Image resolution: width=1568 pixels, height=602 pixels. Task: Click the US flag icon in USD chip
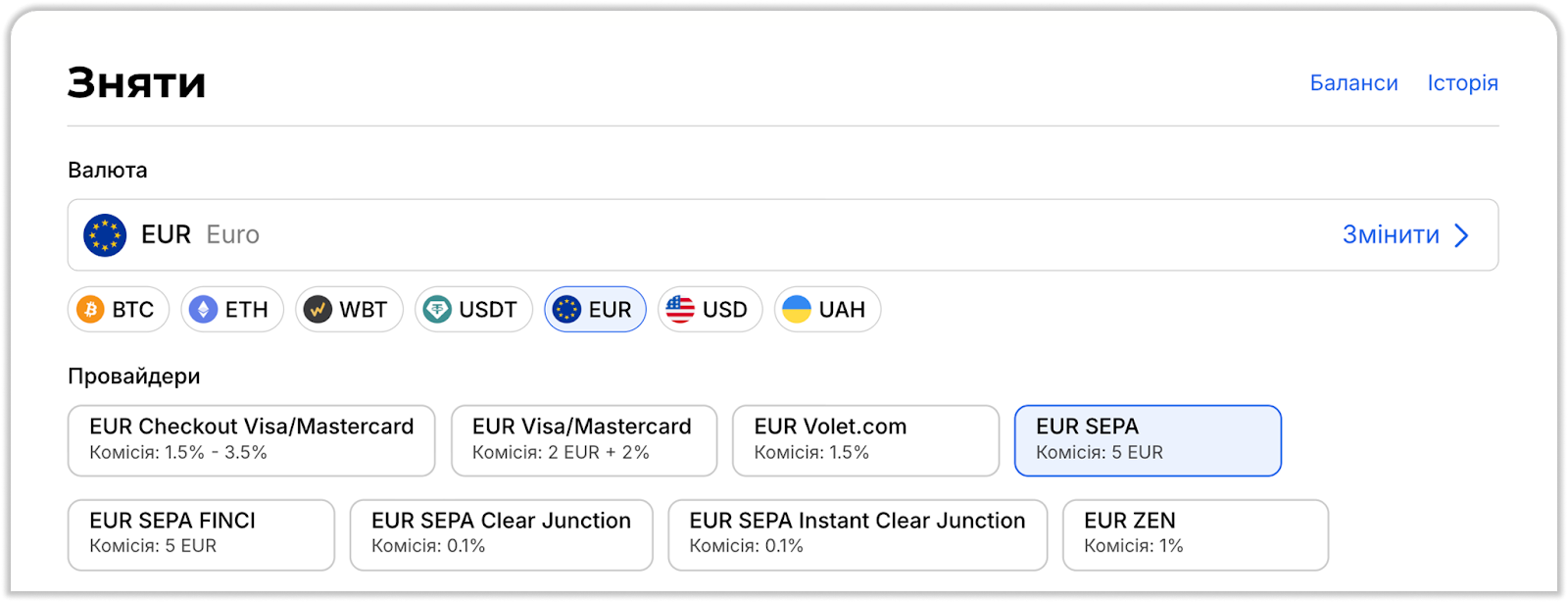tap(680, 310)
